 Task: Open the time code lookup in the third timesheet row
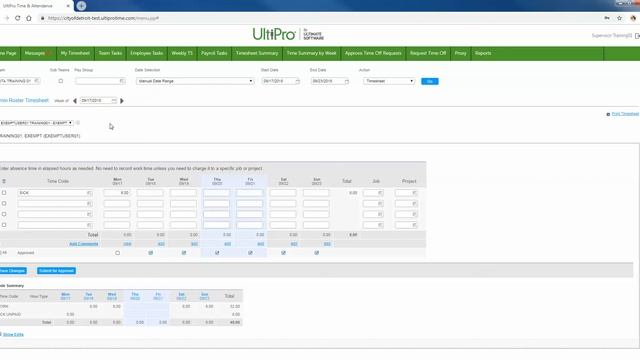pos(89,214)
